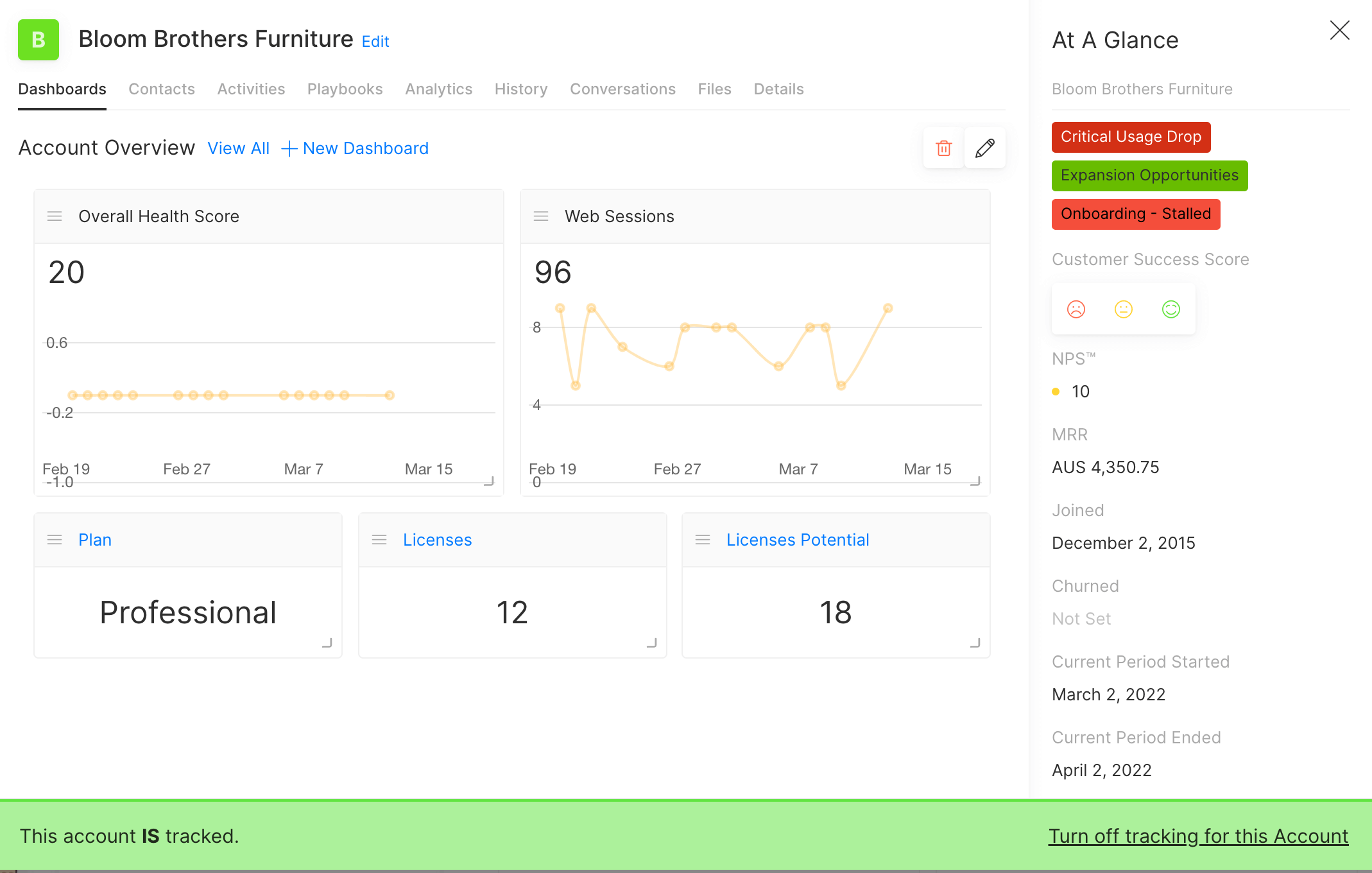Viewport: 1372px width, 873px height.
Task: Click the yellow NPS indicator dot
Action: (1056, 391)
